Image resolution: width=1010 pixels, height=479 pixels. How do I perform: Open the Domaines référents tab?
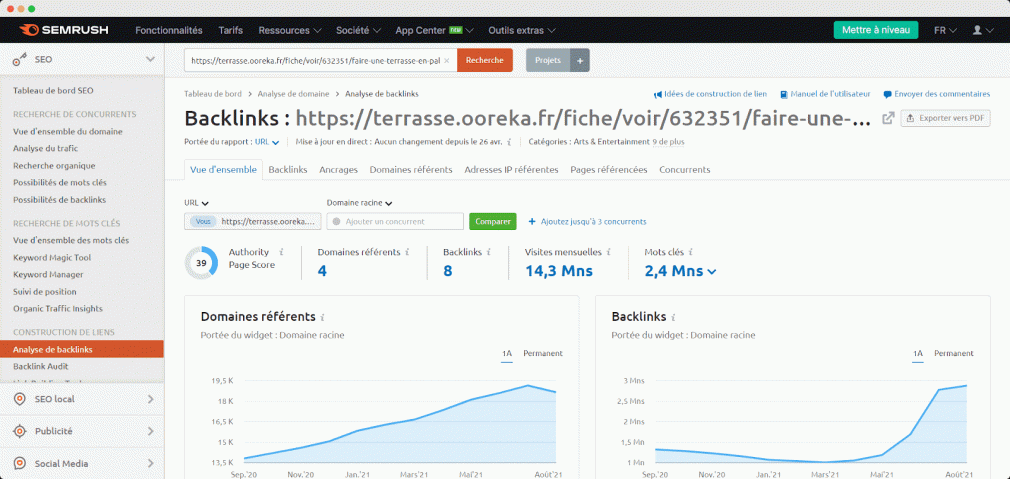click(411, 170)
